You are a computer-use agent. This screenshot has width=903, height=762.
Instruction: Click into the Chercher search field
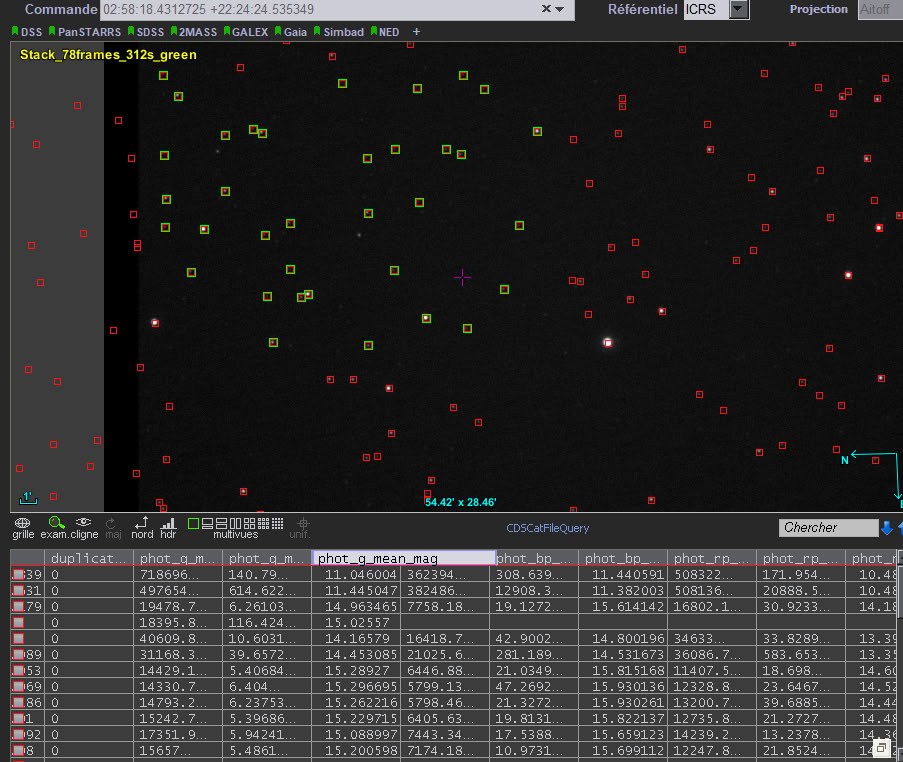(x=828, y=528)
